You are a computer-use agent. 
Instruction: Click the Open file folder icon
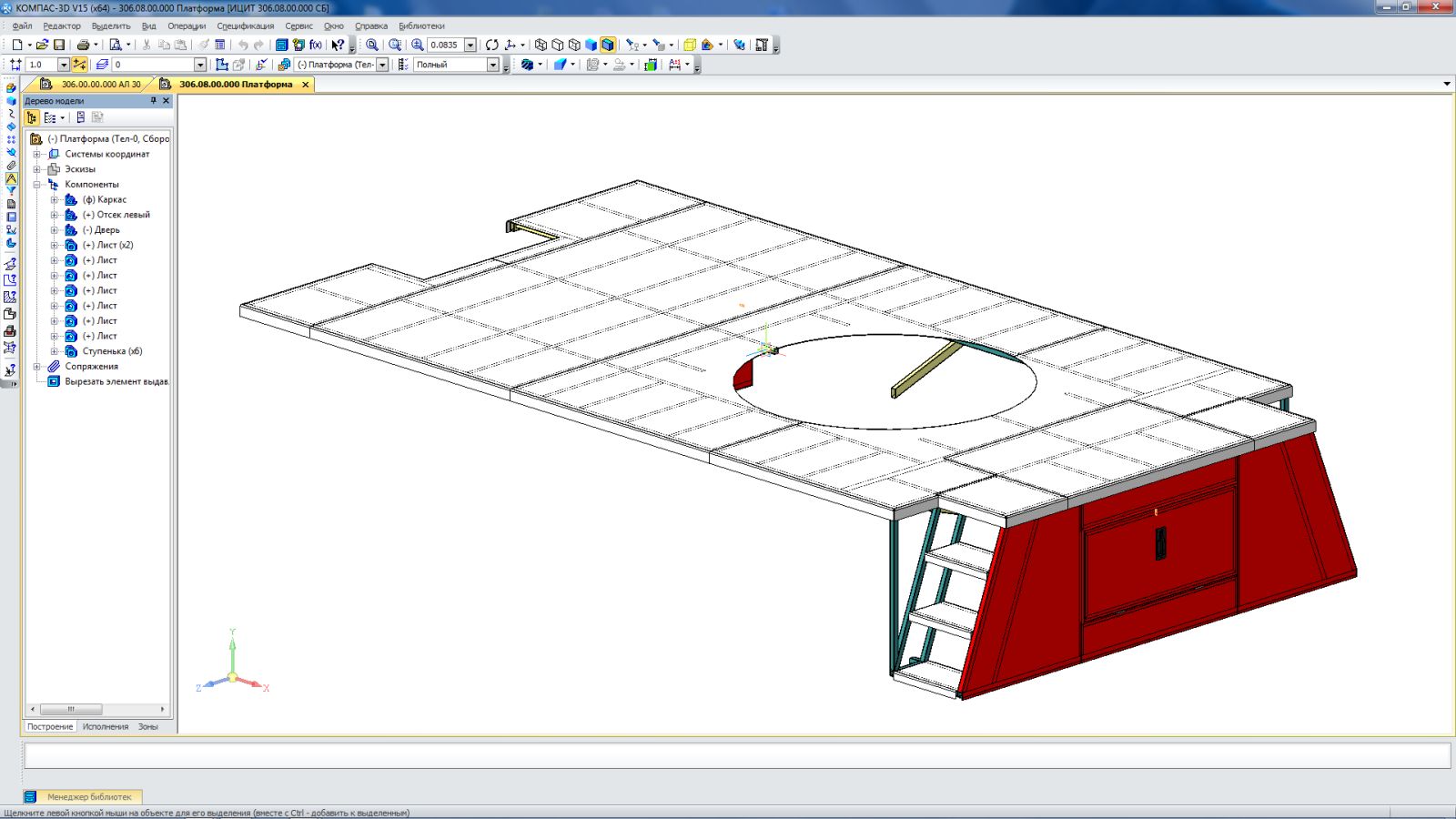pos(42,45)
